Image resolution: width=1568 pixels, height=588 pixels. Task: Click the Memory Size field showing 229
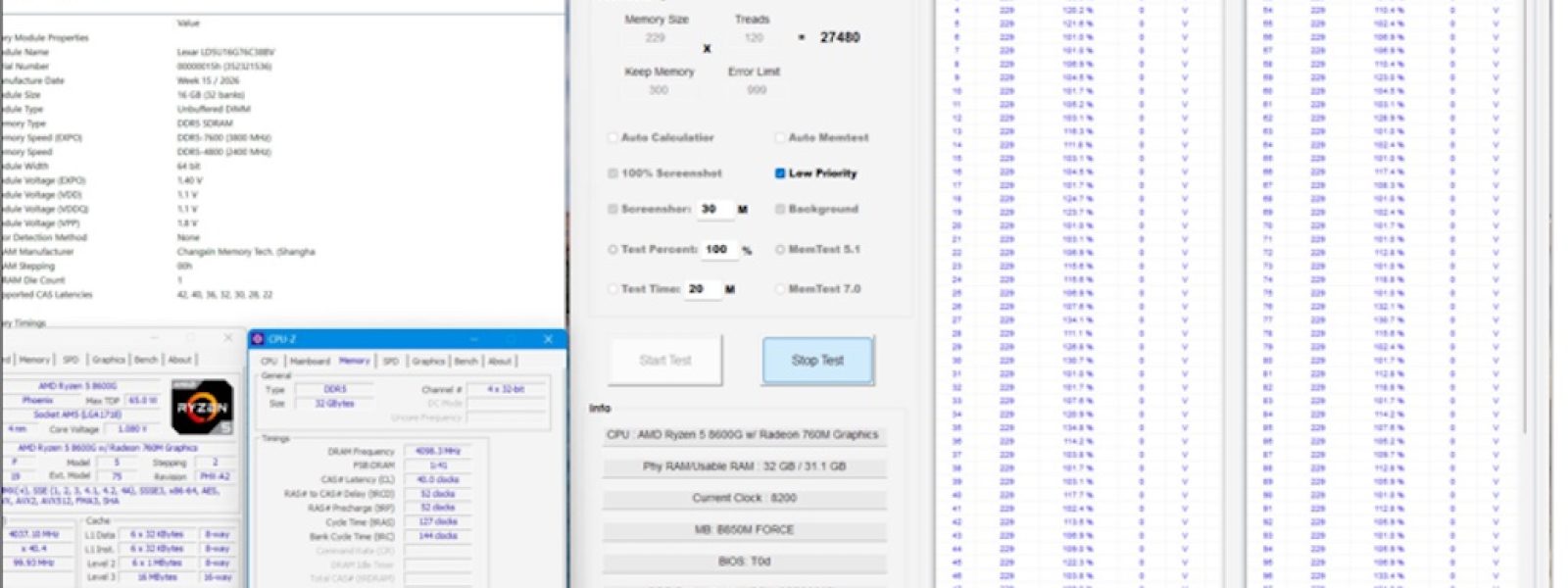[656, 38]
